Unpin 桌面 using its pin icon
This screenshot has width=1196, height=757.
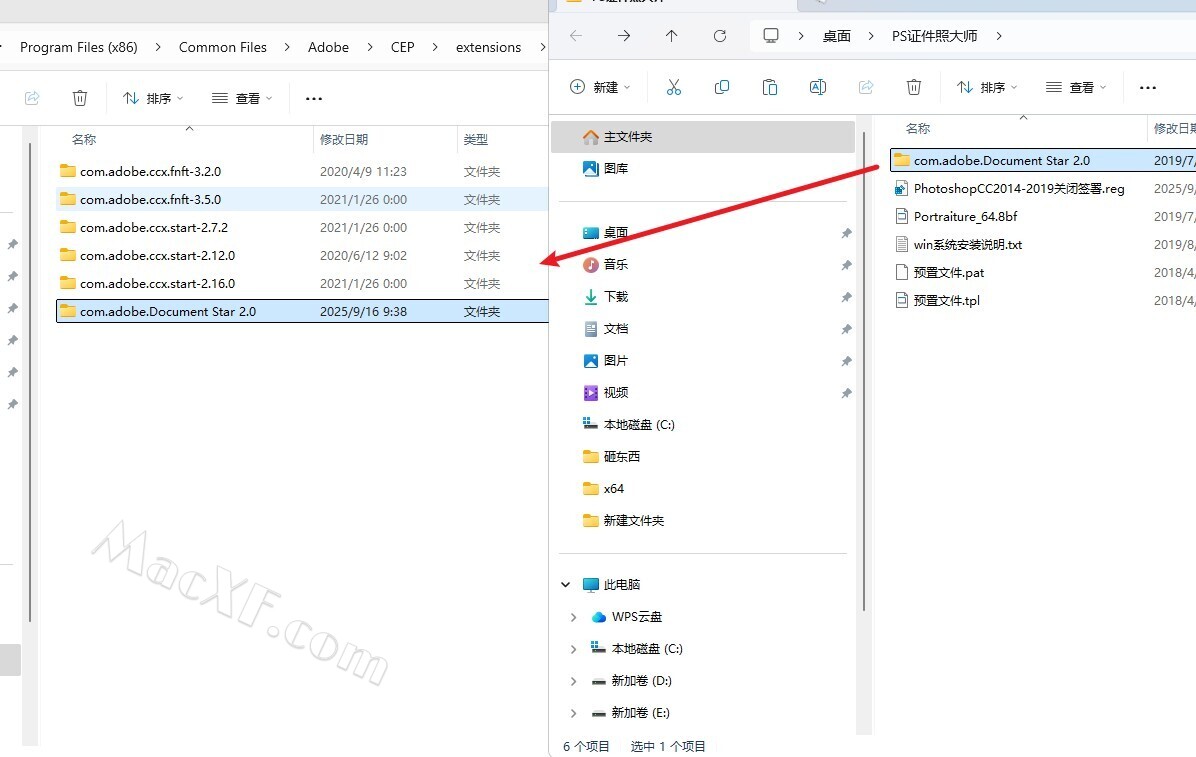click(846, 233)
